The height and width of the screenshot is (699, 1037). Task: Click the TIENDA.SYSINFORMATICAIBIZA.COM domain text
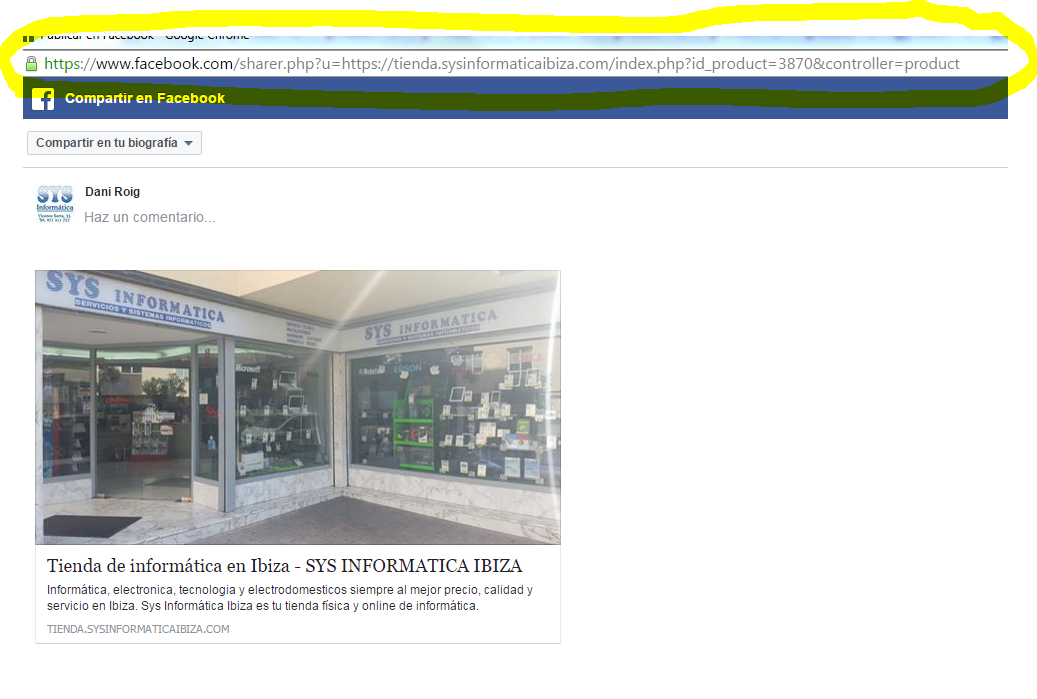(138, 629)
